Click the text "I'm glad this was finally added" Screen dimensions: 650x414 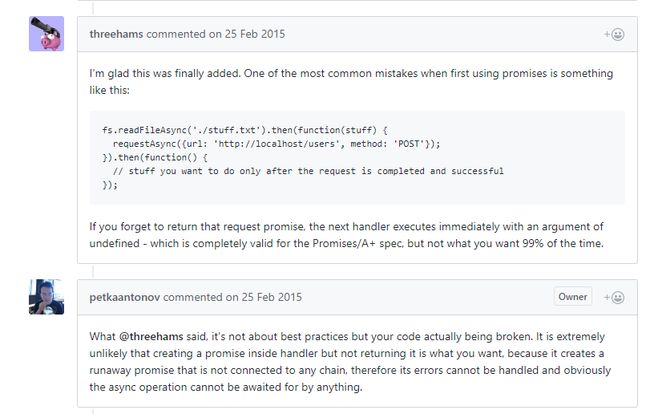(165, 73)
